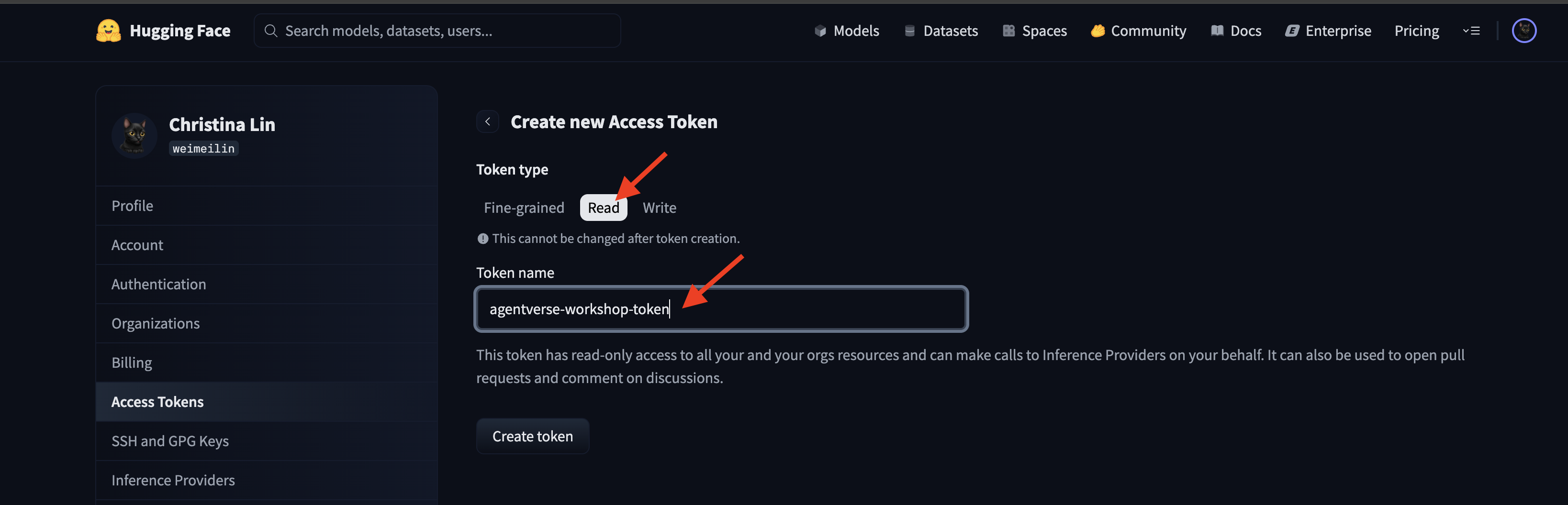Click the Hugging Face logo icon
The image size is (1568, 505).
(108, 31)
